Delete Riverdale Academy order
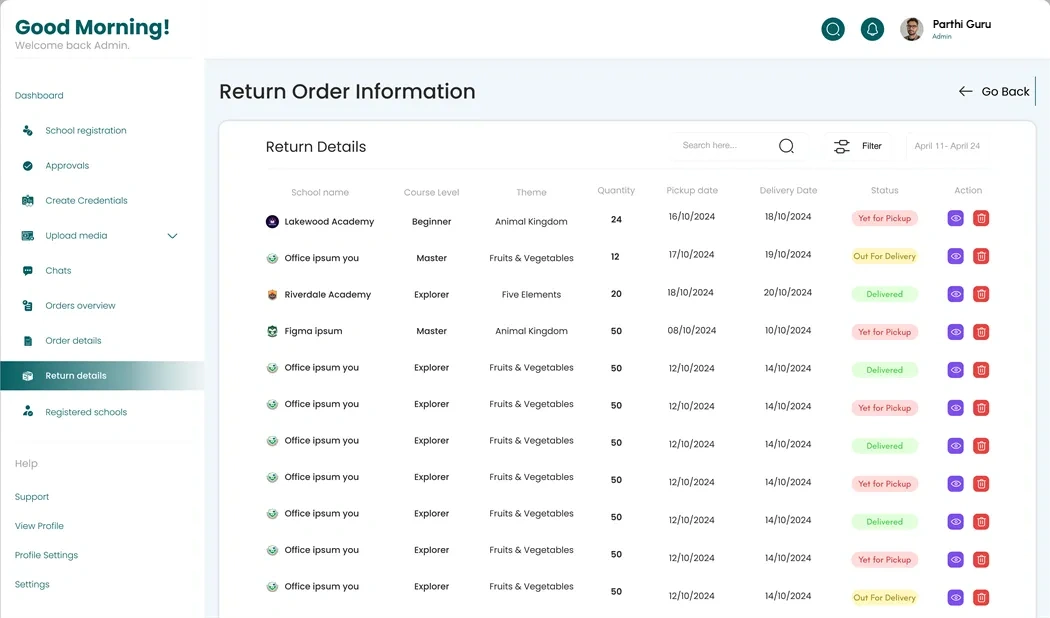 (981, 294)
